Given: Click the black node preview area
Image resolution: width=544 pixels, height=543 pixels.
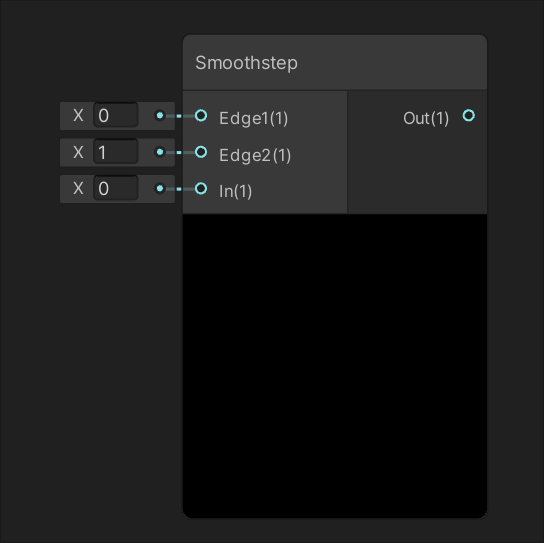Looking at the screenshot, I should coord(335,366).
